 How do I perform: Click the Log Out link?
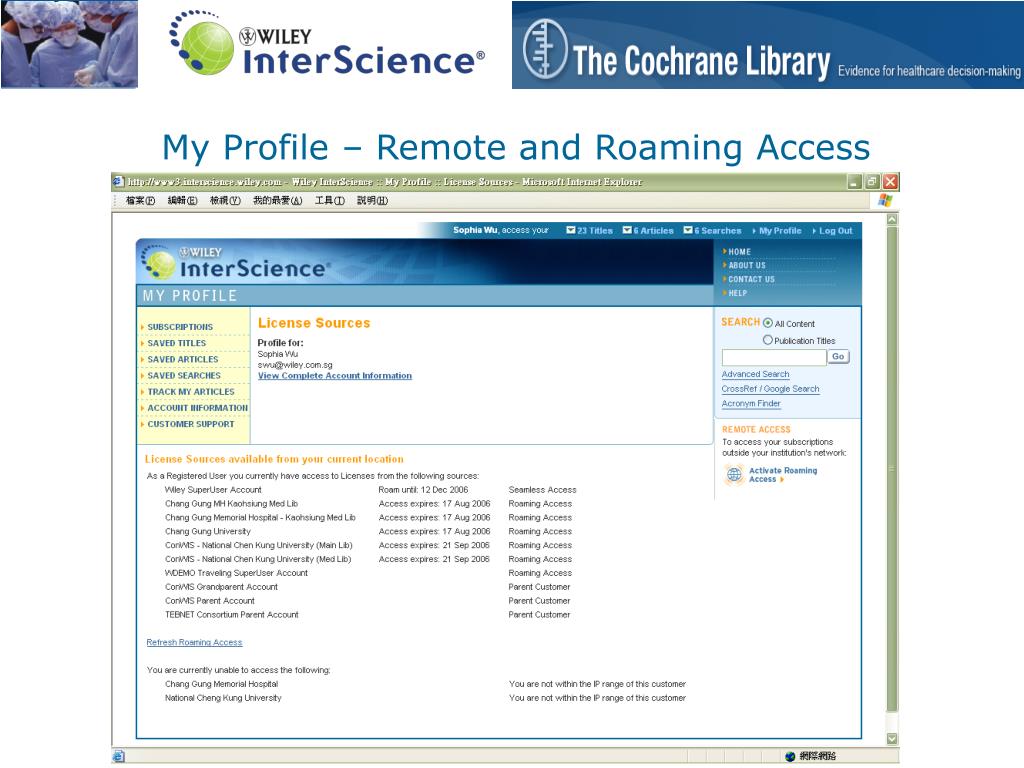836,231
